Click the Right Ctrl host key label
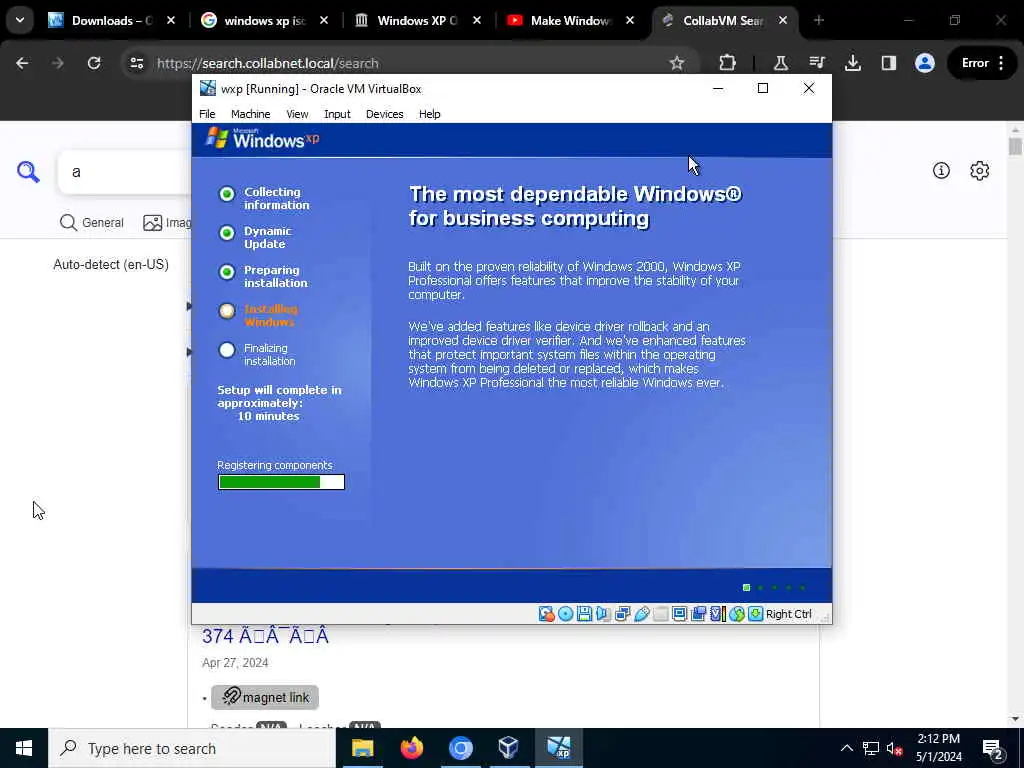Screen dimensions: 1024x768 [x=788, y=614]
